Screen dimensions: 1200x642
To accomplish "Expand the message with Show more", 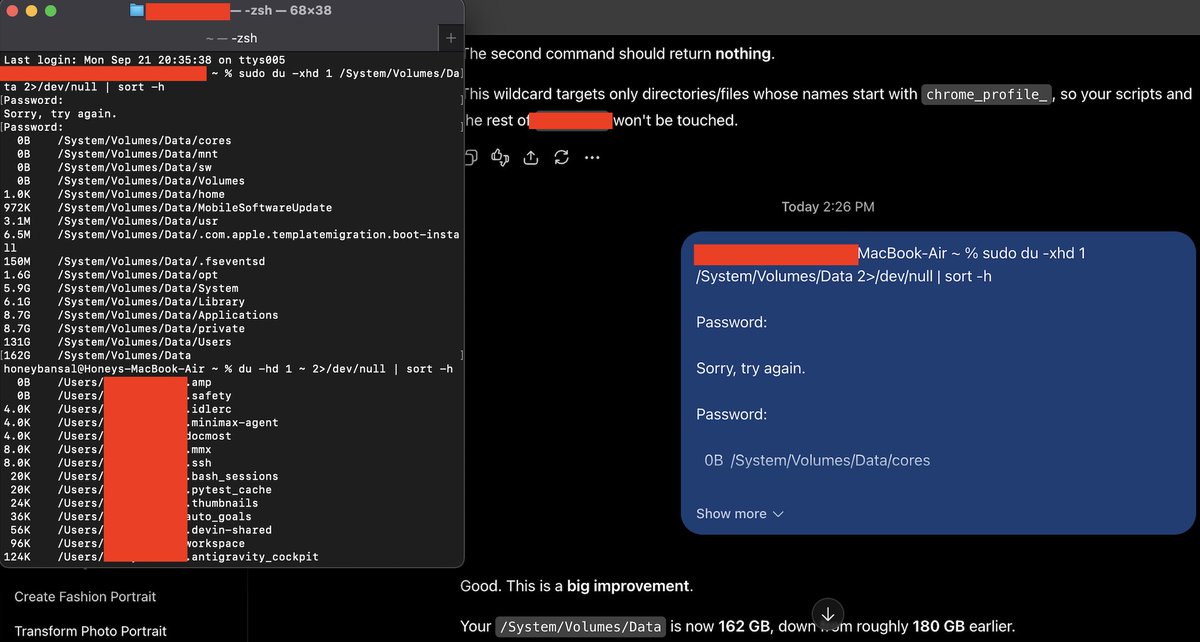I will [740, 514].
